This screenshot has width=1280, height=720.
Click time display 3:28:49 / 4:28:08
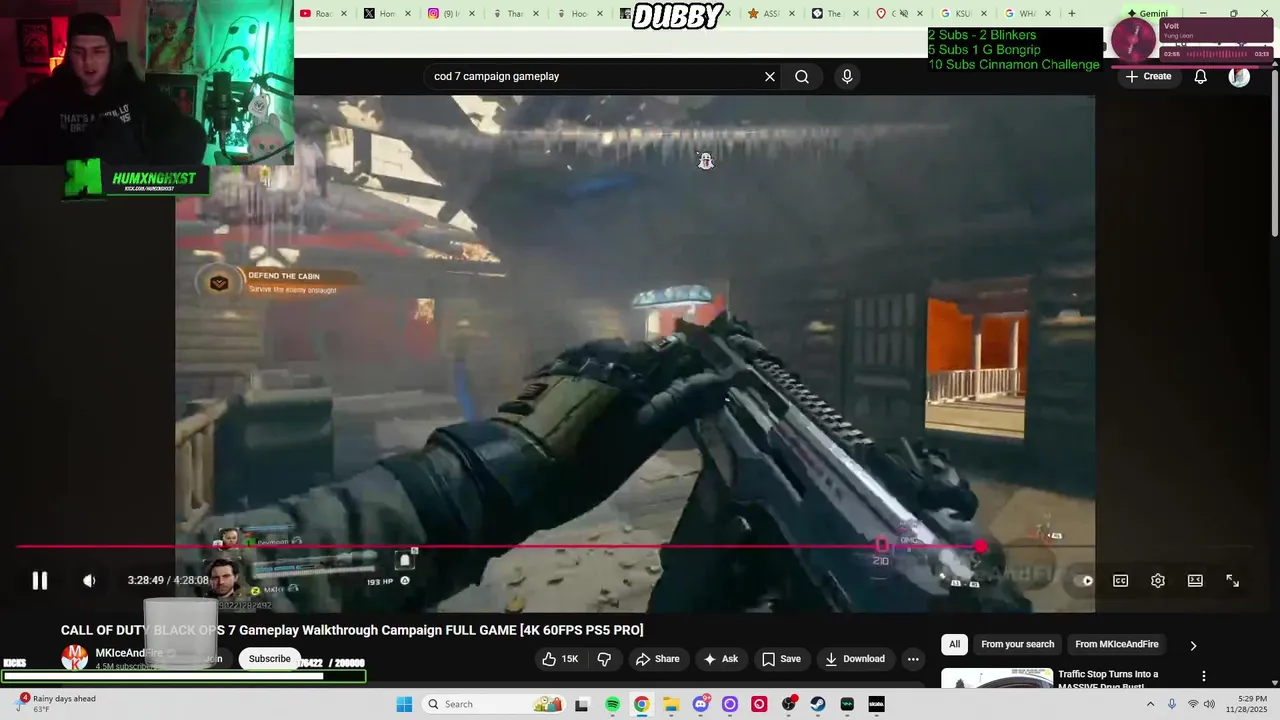click(166, 581)
